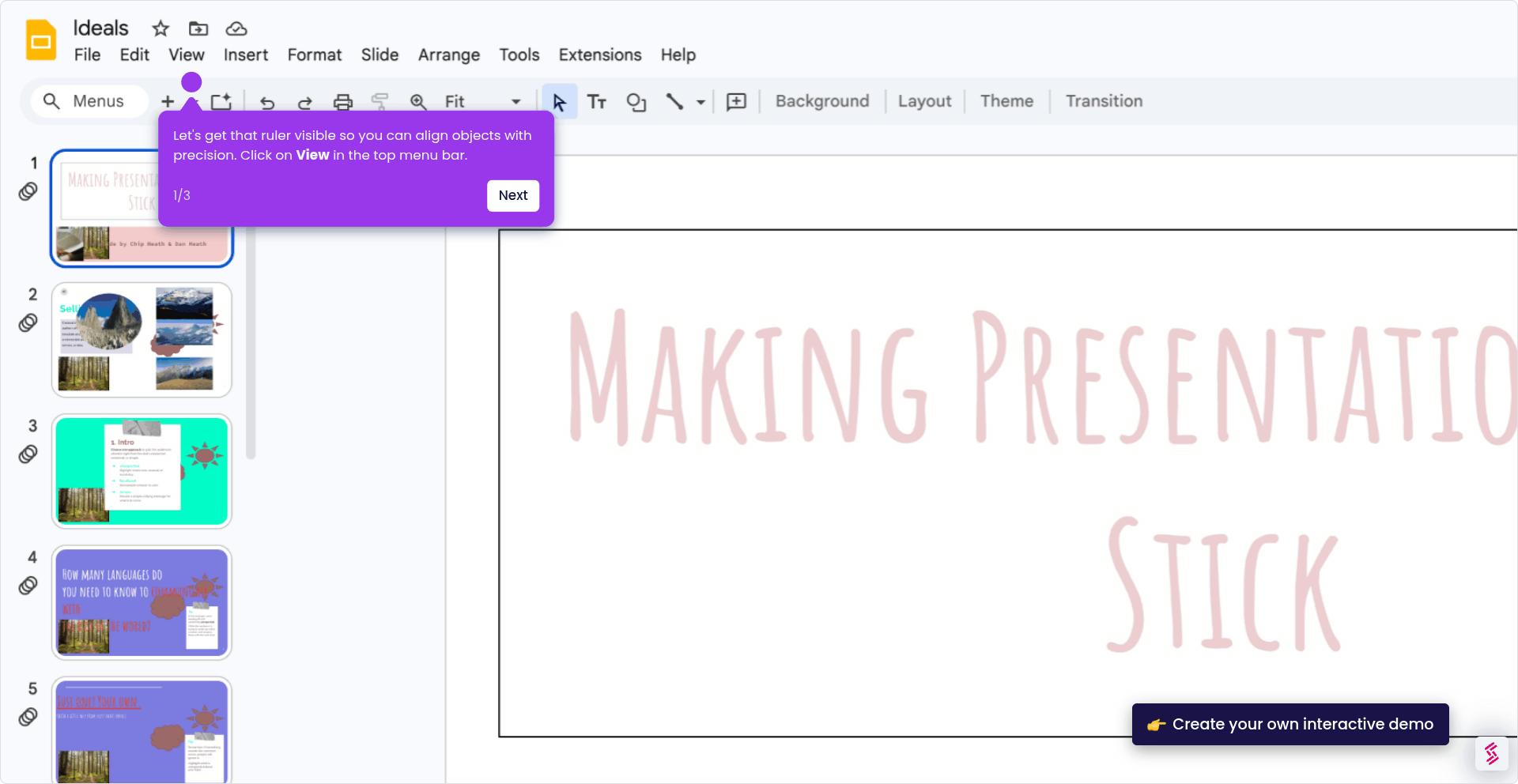Click Create your own interactive demo
The image size is (1518, 784).
click(x=1290, y=724)
